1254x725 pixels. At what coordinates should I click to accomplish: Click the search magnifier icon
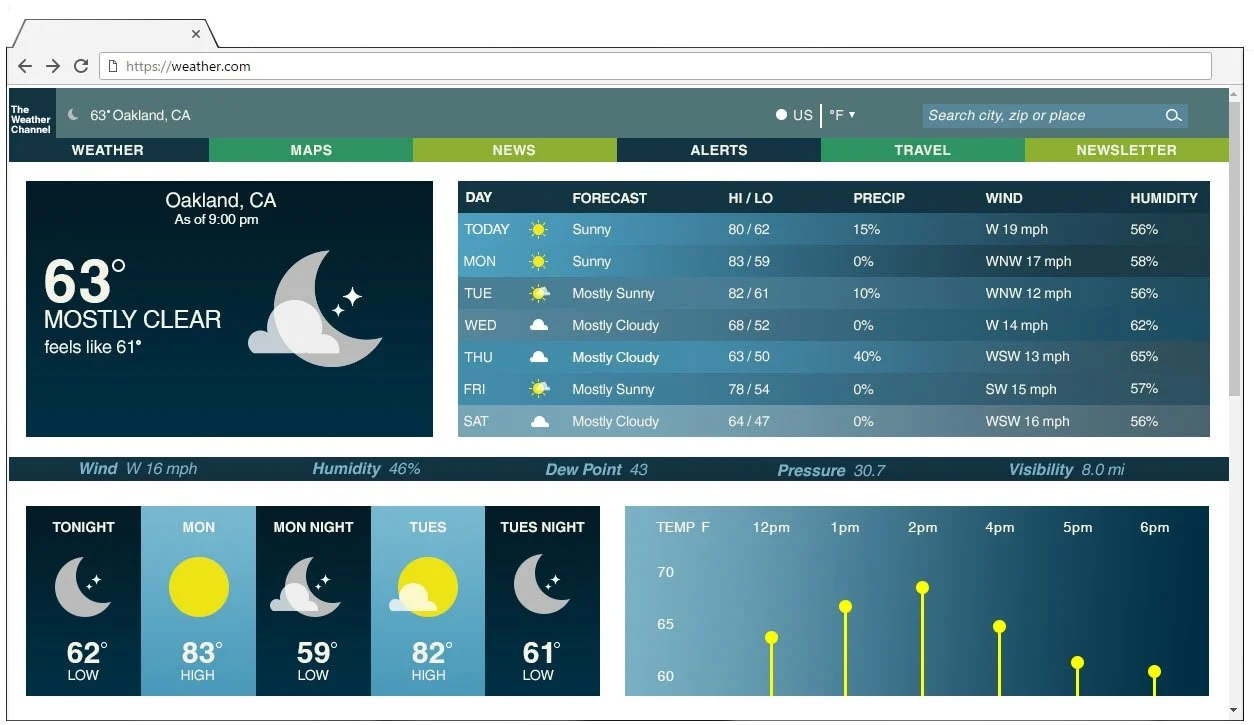pyautogui.click(x=1173, y=116)
